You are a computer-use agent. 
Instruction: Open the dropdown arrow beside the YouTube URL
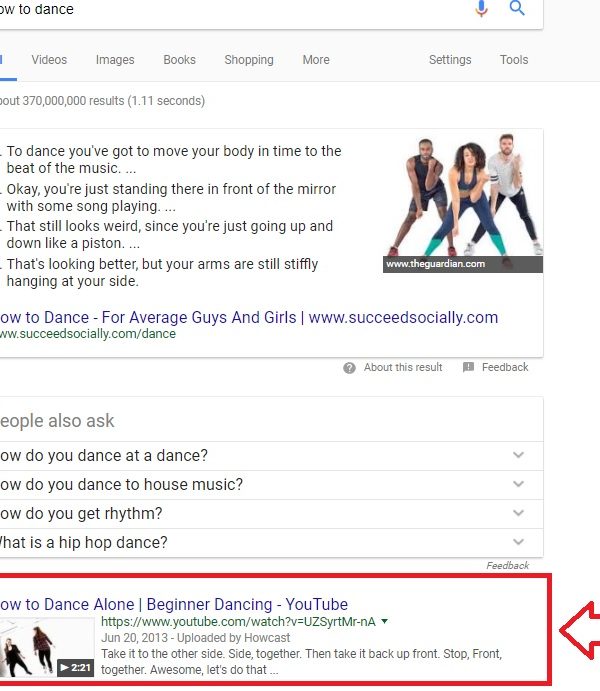pyautogui.click(x=385, y=621)
